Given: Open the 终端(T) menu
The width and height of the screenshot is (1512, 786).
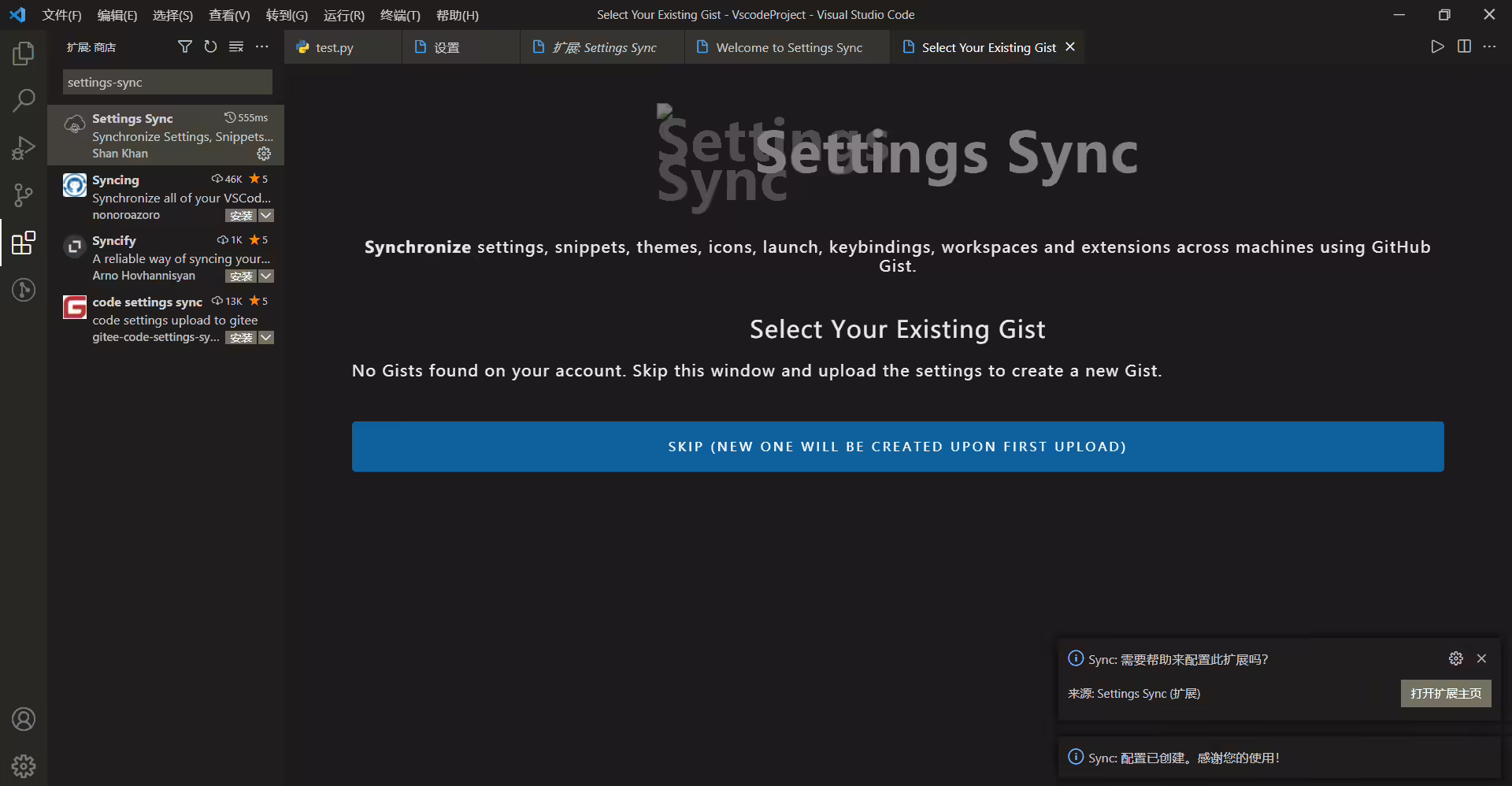Looking at the screenshot, I should click(400, 15).
